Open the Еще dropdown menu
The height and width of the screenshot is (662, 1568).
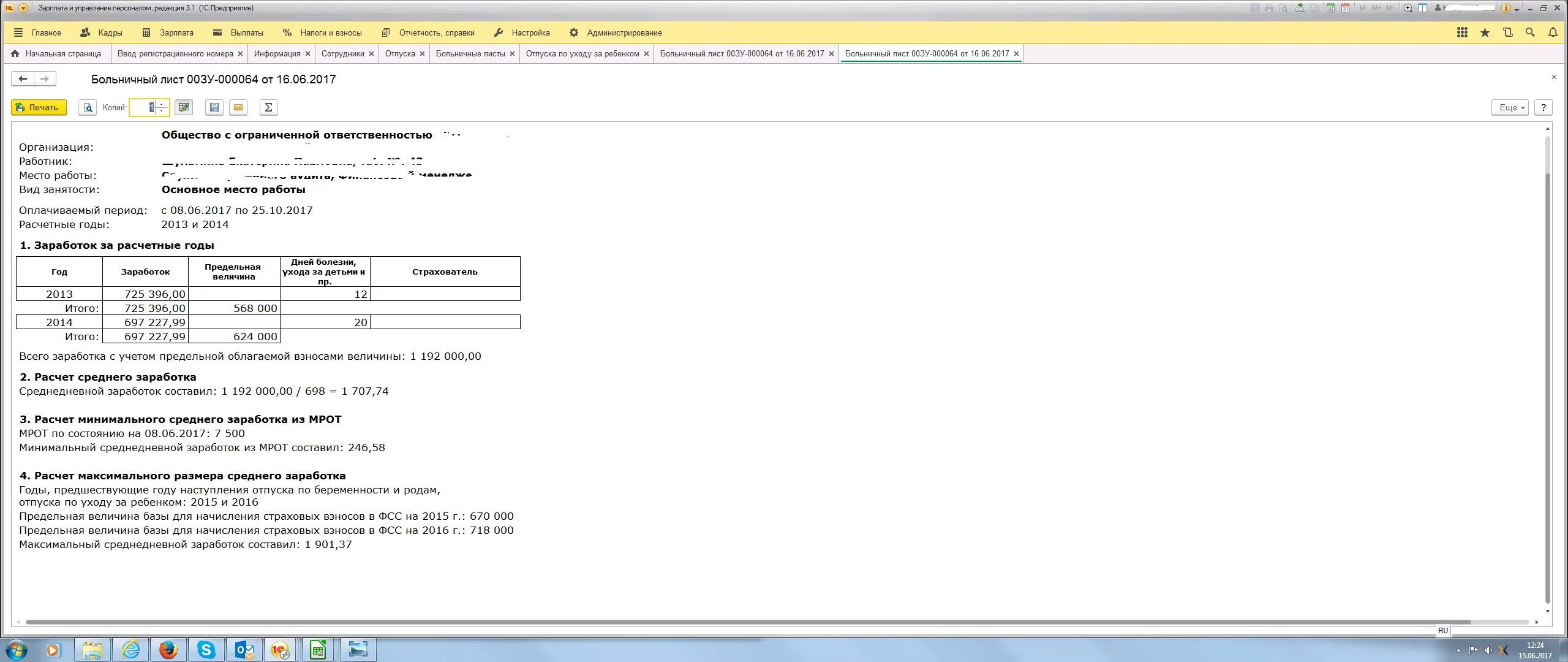[1510, 107]
